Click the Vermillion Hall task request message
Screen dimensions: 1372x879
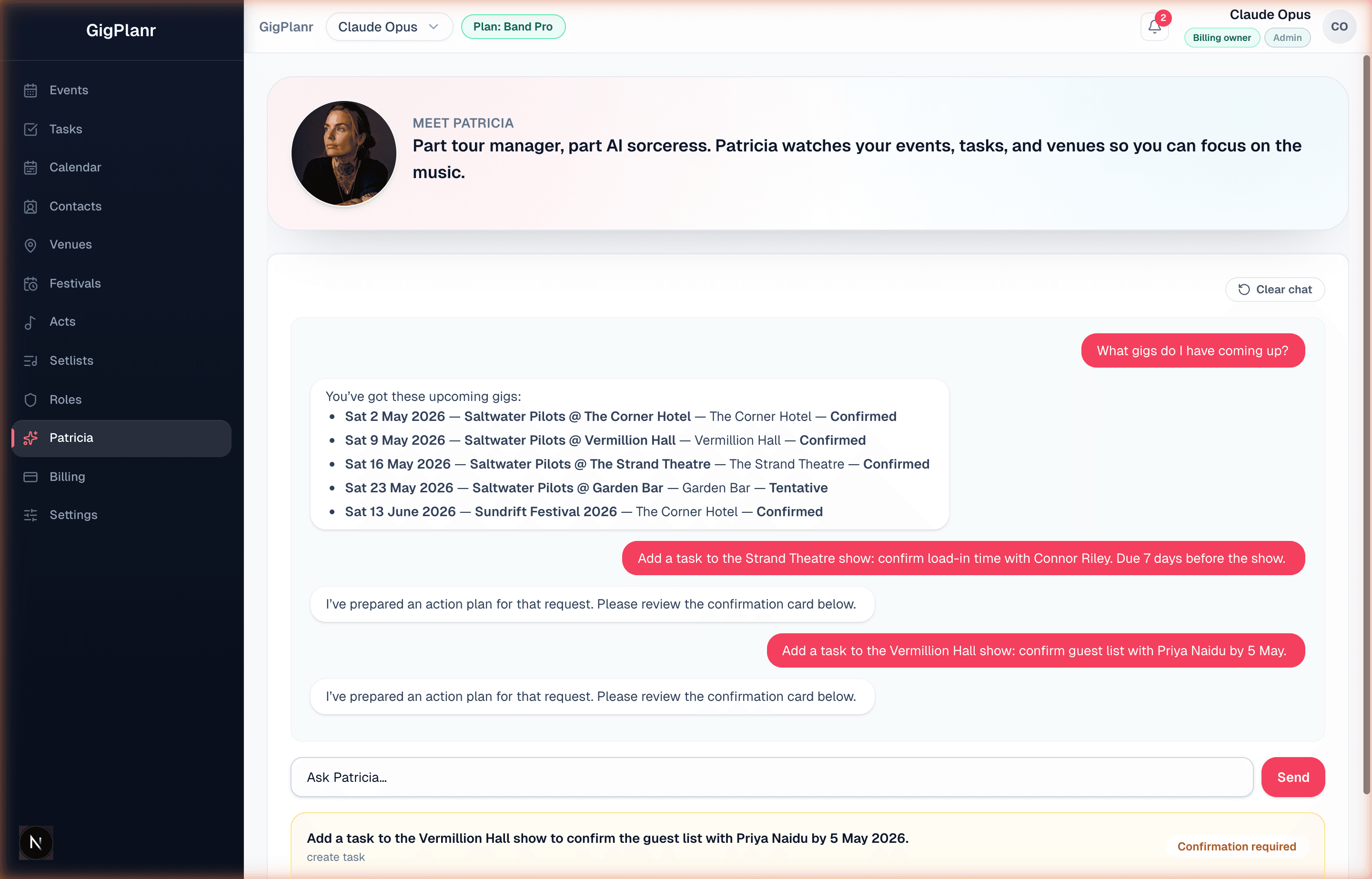(x=1035, y=651)
